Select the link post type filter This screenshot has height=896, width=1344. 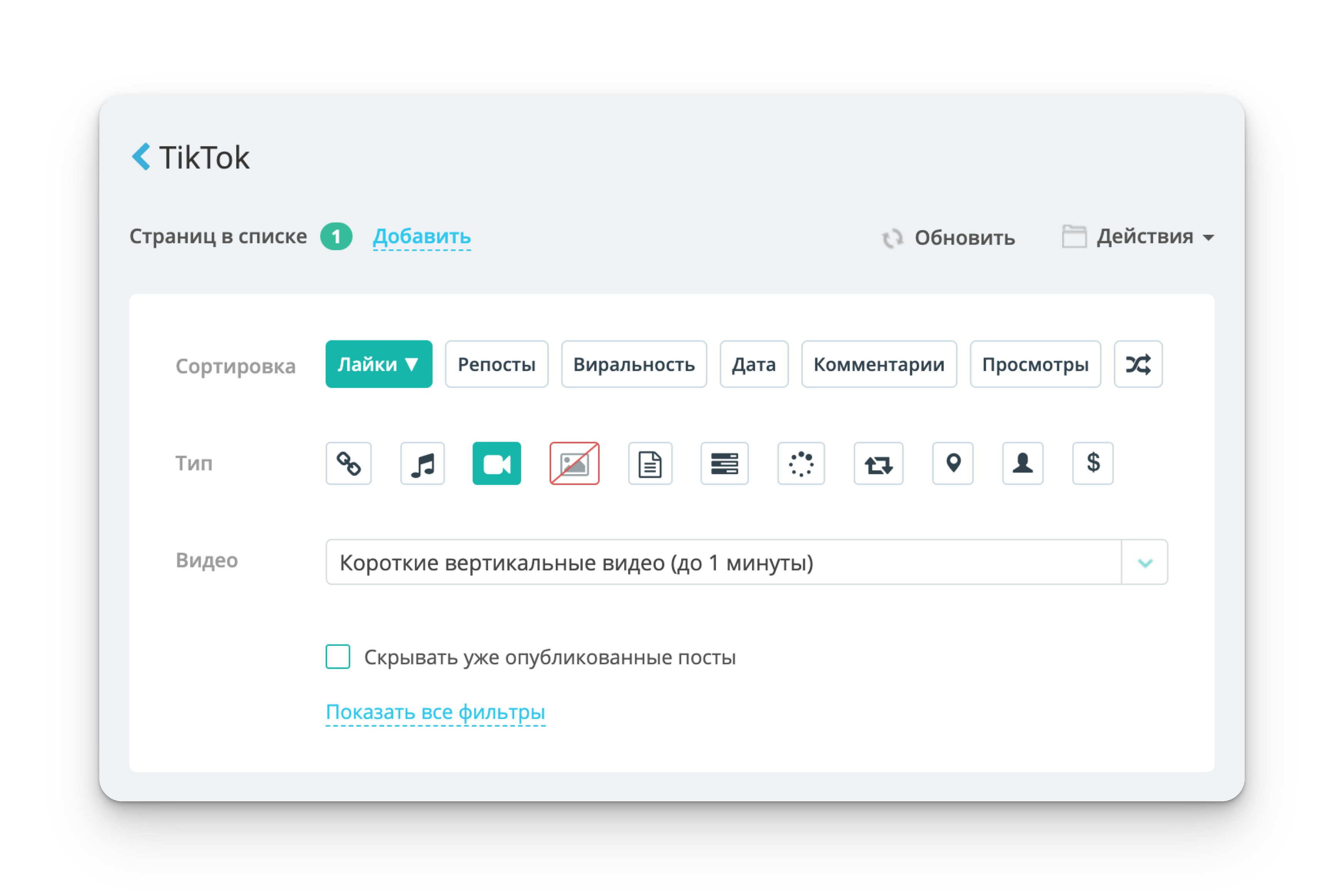[349, 463]
